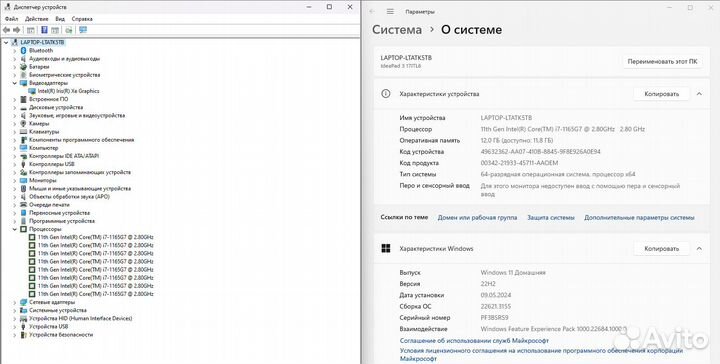This screenshot has height=364, width=720.
Task: Select Контроллеры IDE ATA/ATAPI item
Action: tap(64, 156)
